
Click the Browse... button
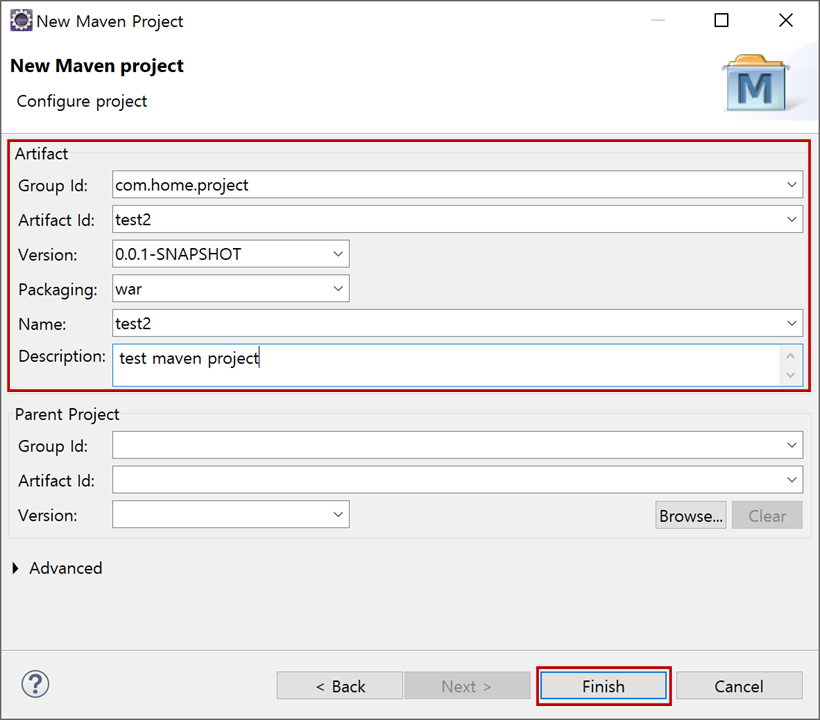click(691, 516)
